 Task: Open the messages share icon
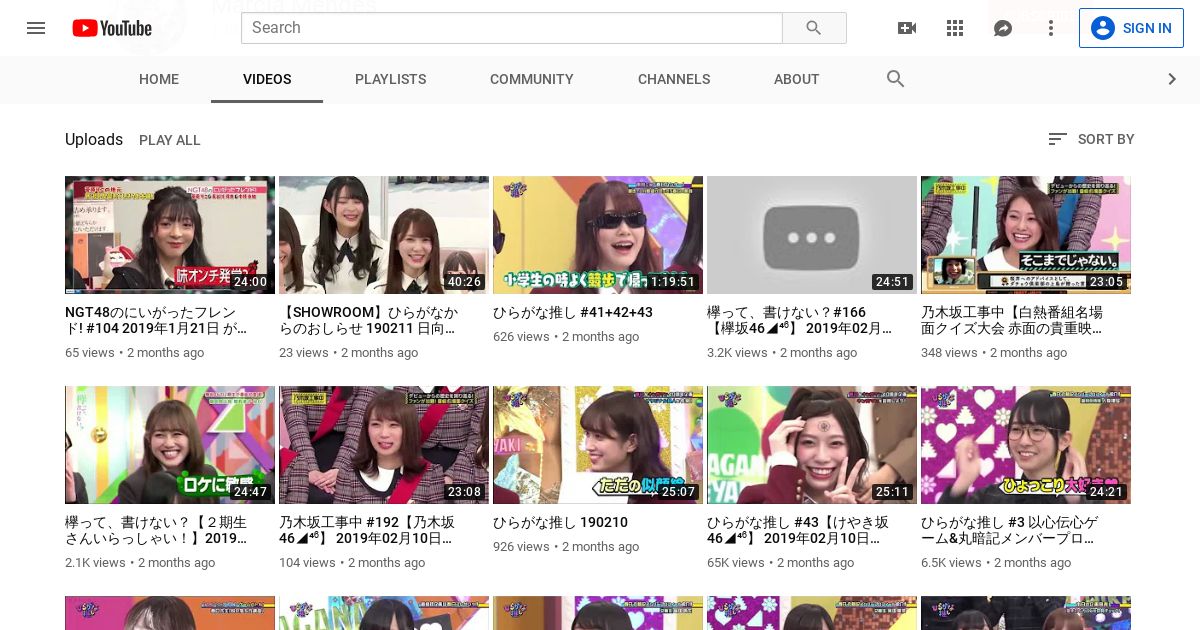(x=1003, y=28)
